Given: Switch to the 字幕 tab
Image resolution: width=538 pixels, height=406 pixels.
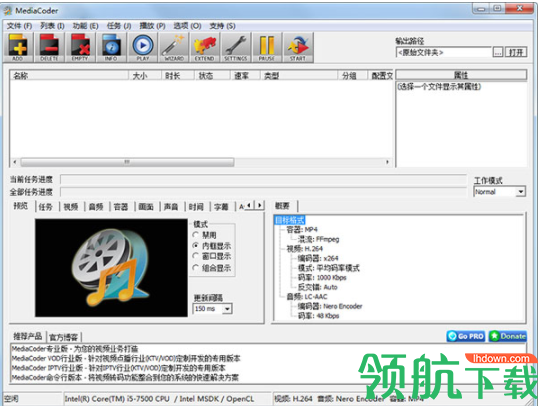Looking at the screenshot, I should point(221,207).
